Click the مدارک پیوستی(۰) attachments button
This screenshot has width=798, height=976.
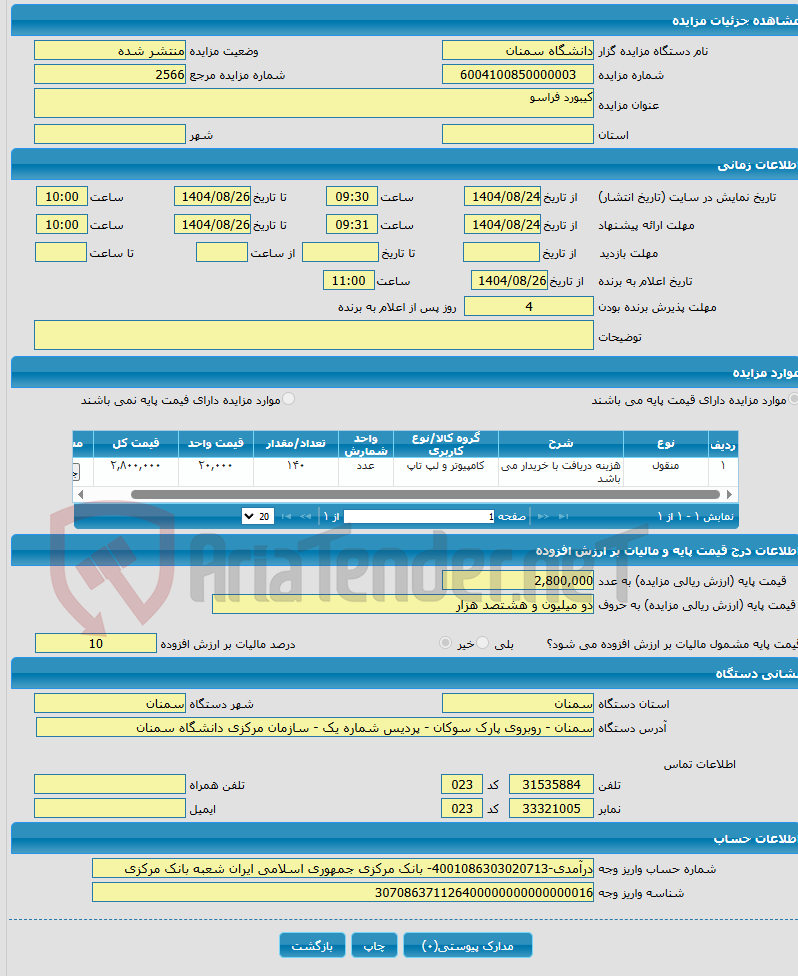[467, 946]
